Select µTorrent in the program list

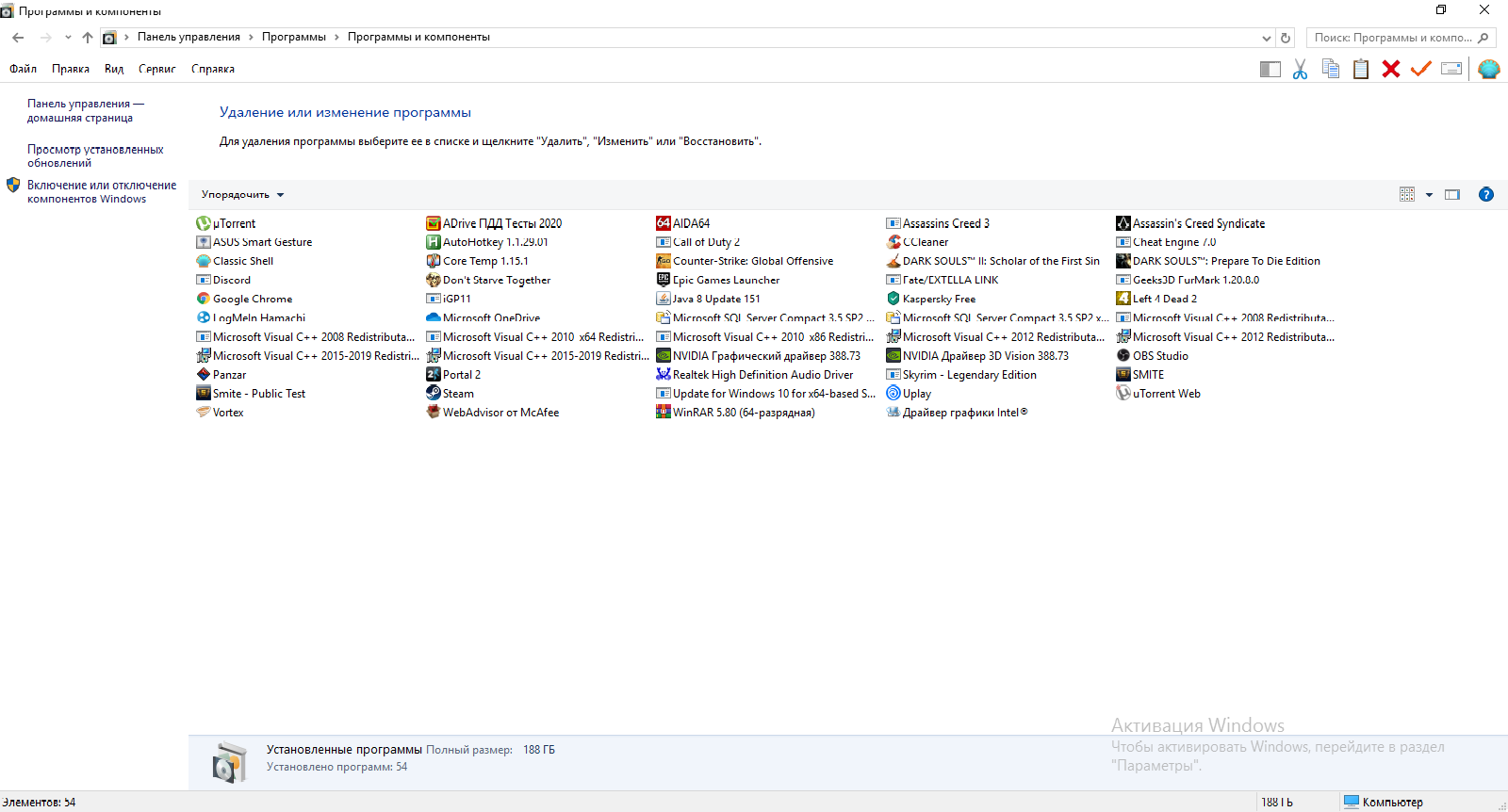click(x=226, y=223)
